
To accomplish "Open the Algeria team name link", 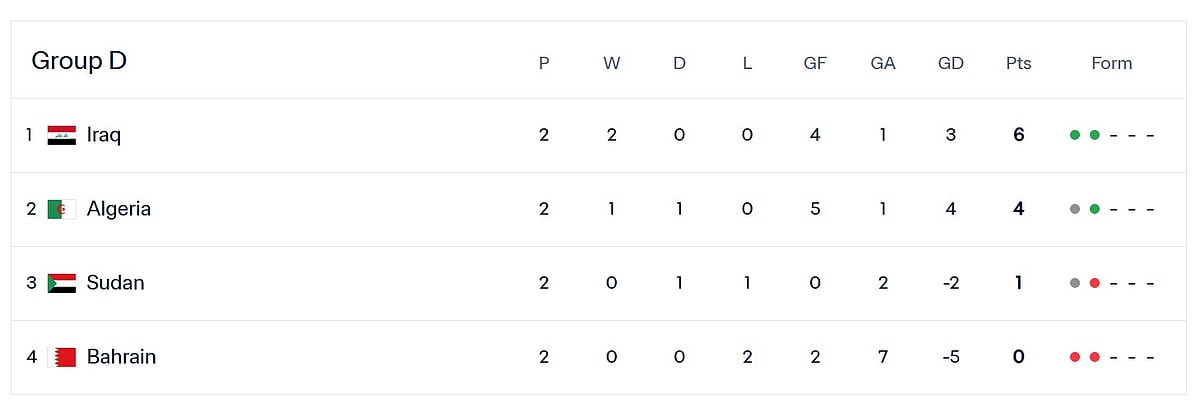I will [x=119, y=209].
